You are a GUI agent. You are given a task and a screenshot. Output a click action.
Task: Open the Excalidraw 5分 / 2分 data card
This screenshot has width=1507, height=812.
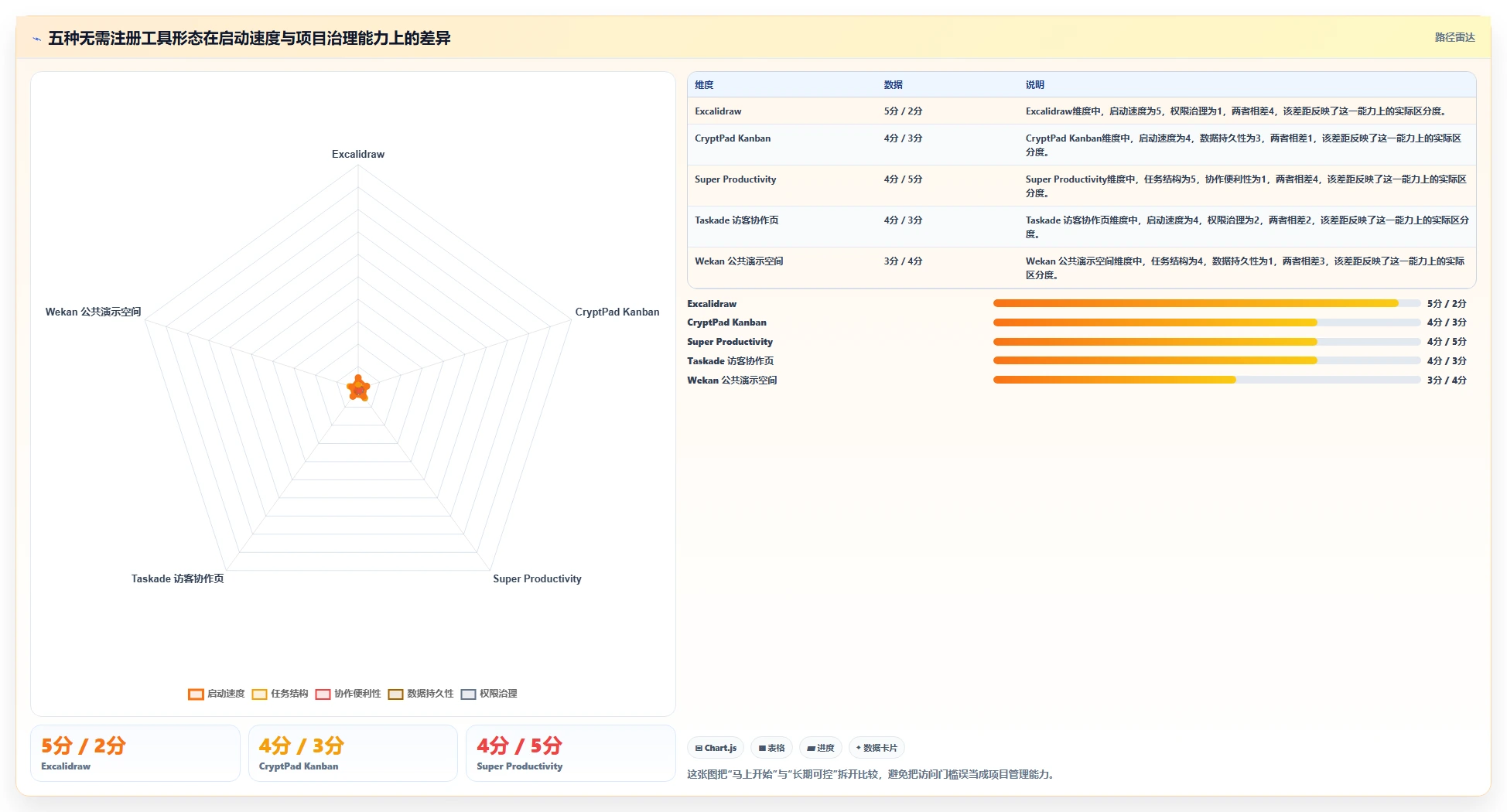pyautogui.click(x=135, y=753)
